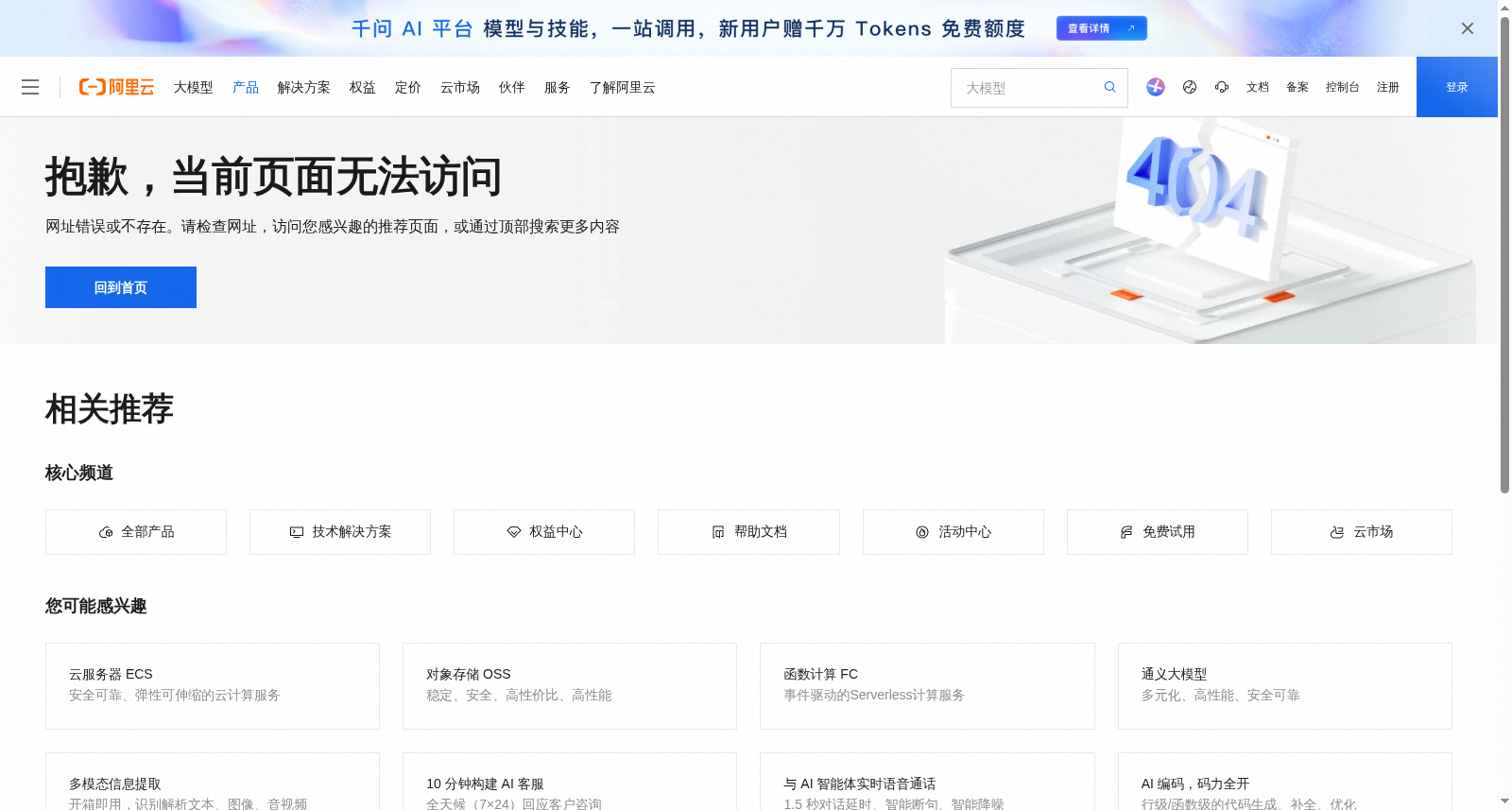Image resolution: width=1512 pixels, height=810 pixels.
Task: Click the search magnifier icon
Action: (x=1110, y=87)
